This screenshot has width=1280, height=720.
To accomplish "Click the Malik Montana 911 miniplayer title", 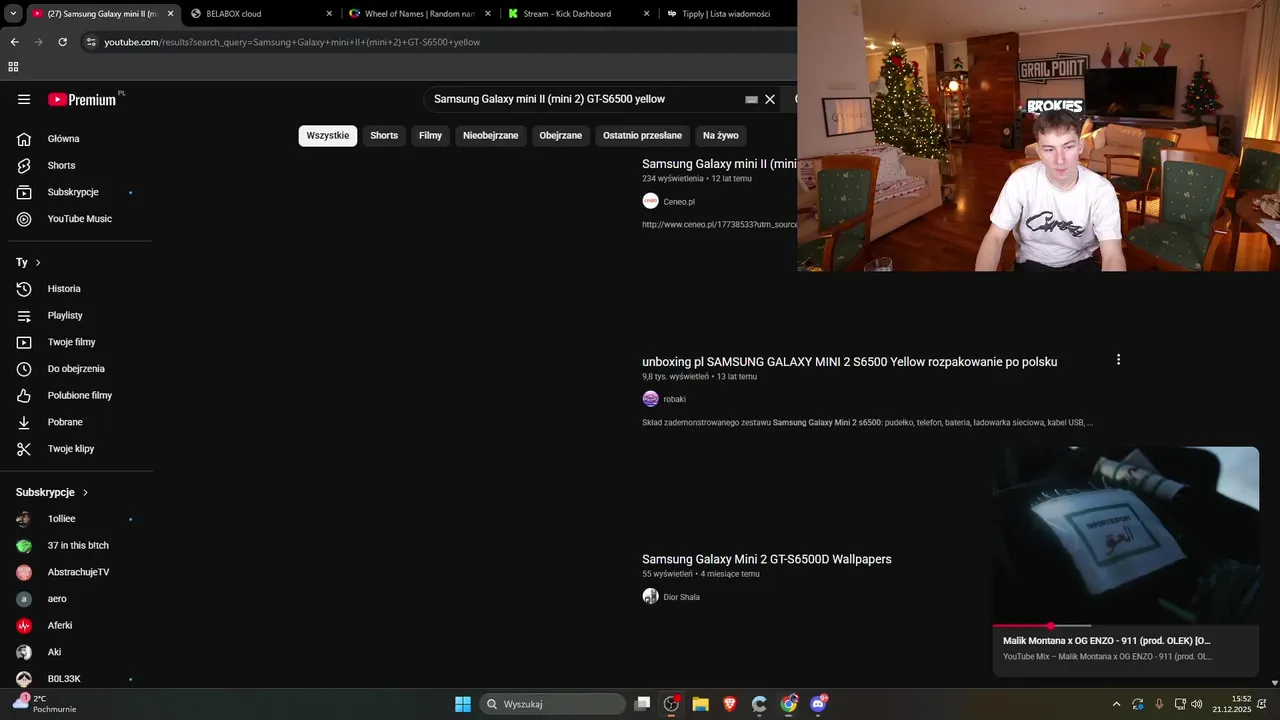I will (1107, 641).
